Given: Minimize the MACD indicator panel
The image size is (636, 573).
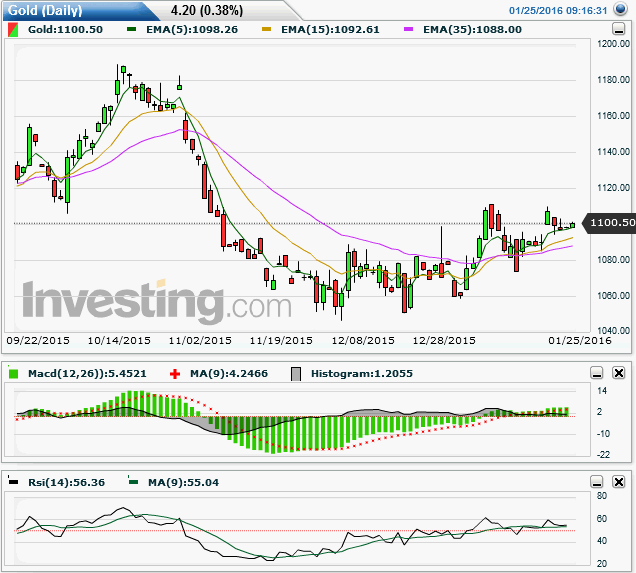Looking at the screenshot, I should [x=597, y=373].
